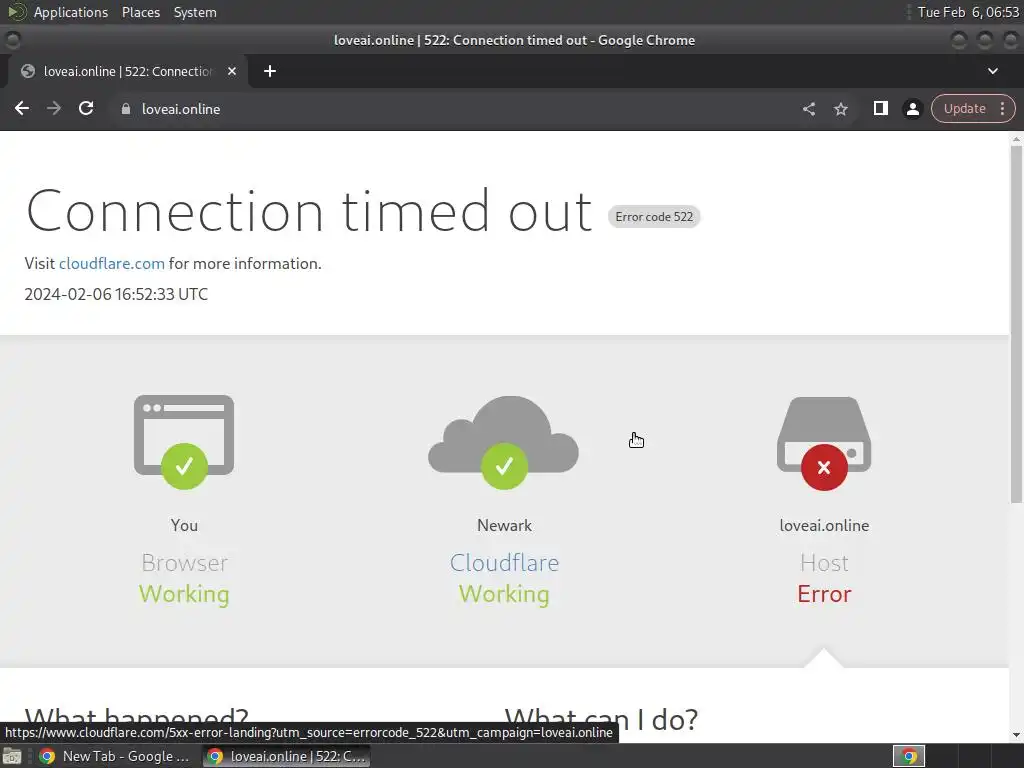
Task: Click the Cloudflare cloud icon
Action: pyautogui.click(x=504, y=441)
